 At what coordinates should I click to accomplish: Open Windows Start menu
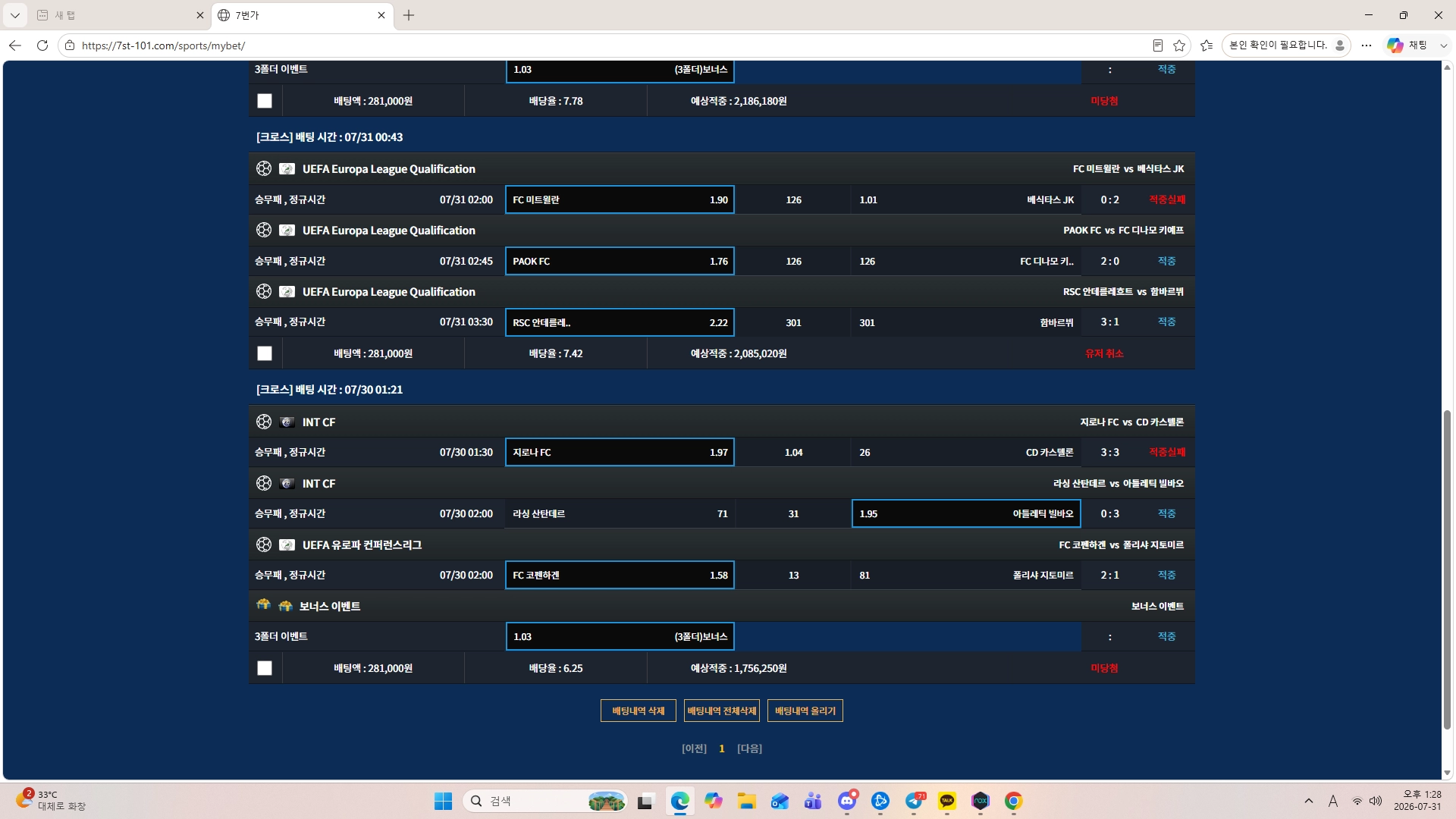coord(443,801)
